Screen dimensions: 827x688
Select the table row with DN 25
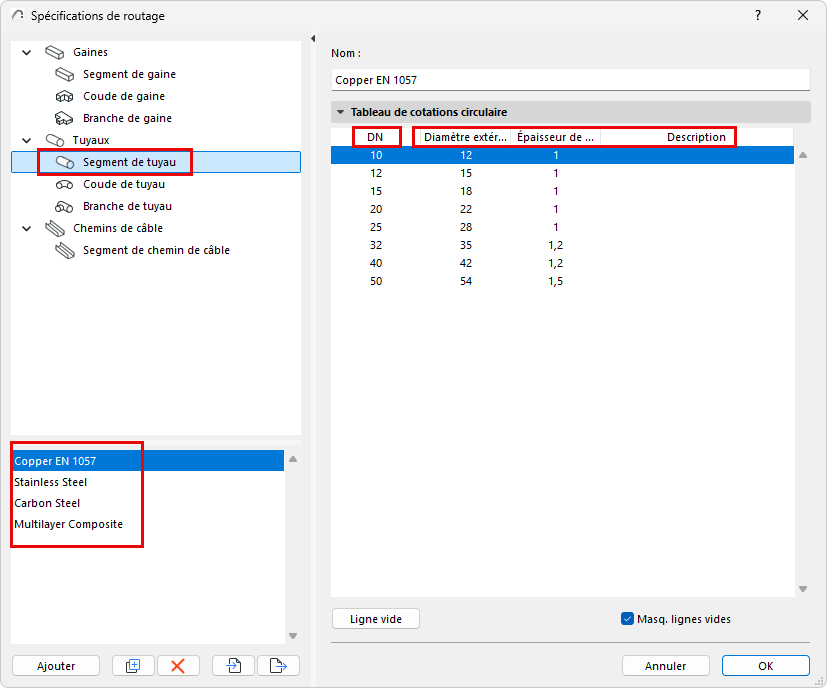coord(562,227)
